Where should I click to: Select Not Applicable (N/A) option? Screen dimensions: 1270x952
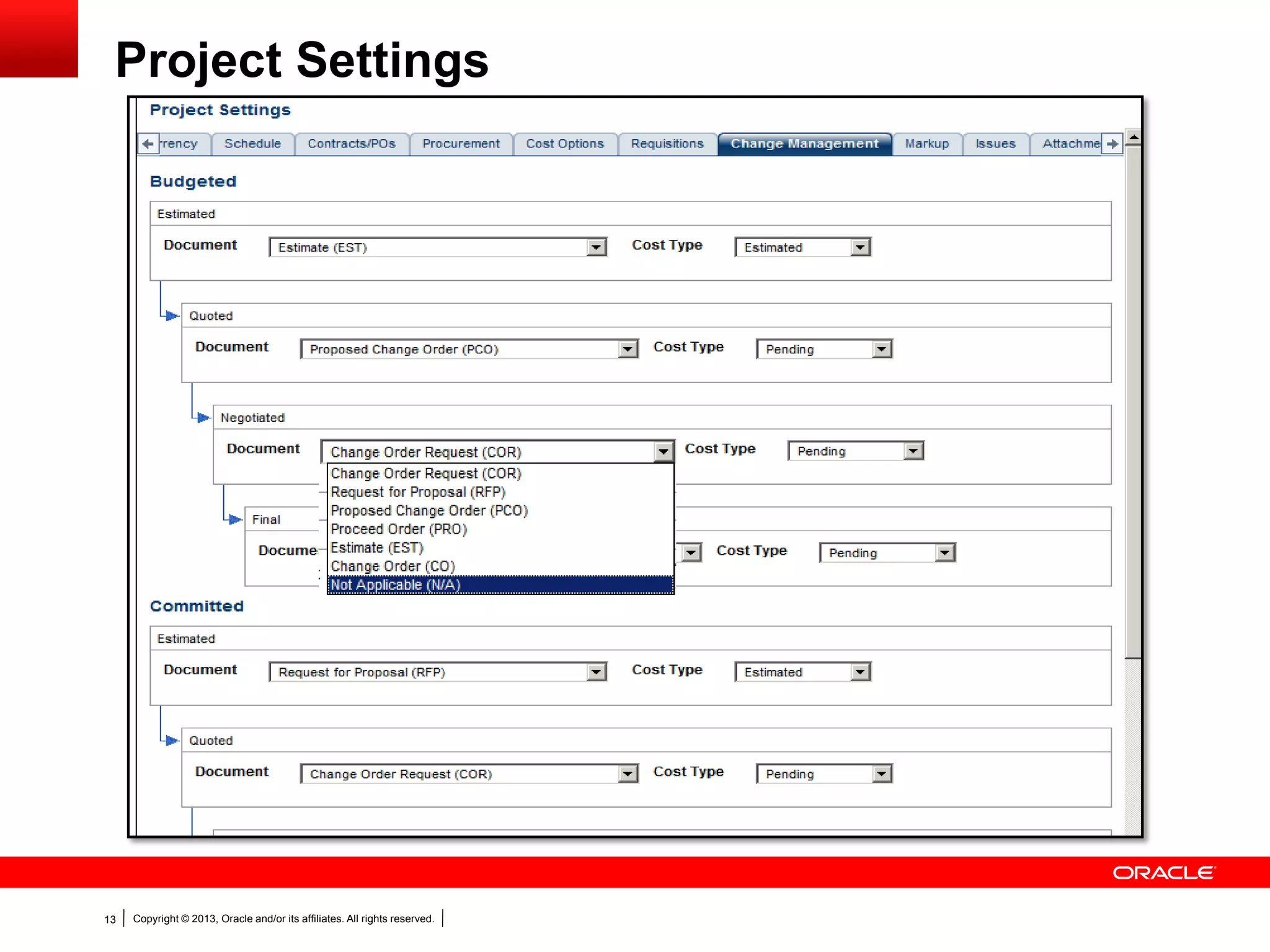click(x=500, y=585)
